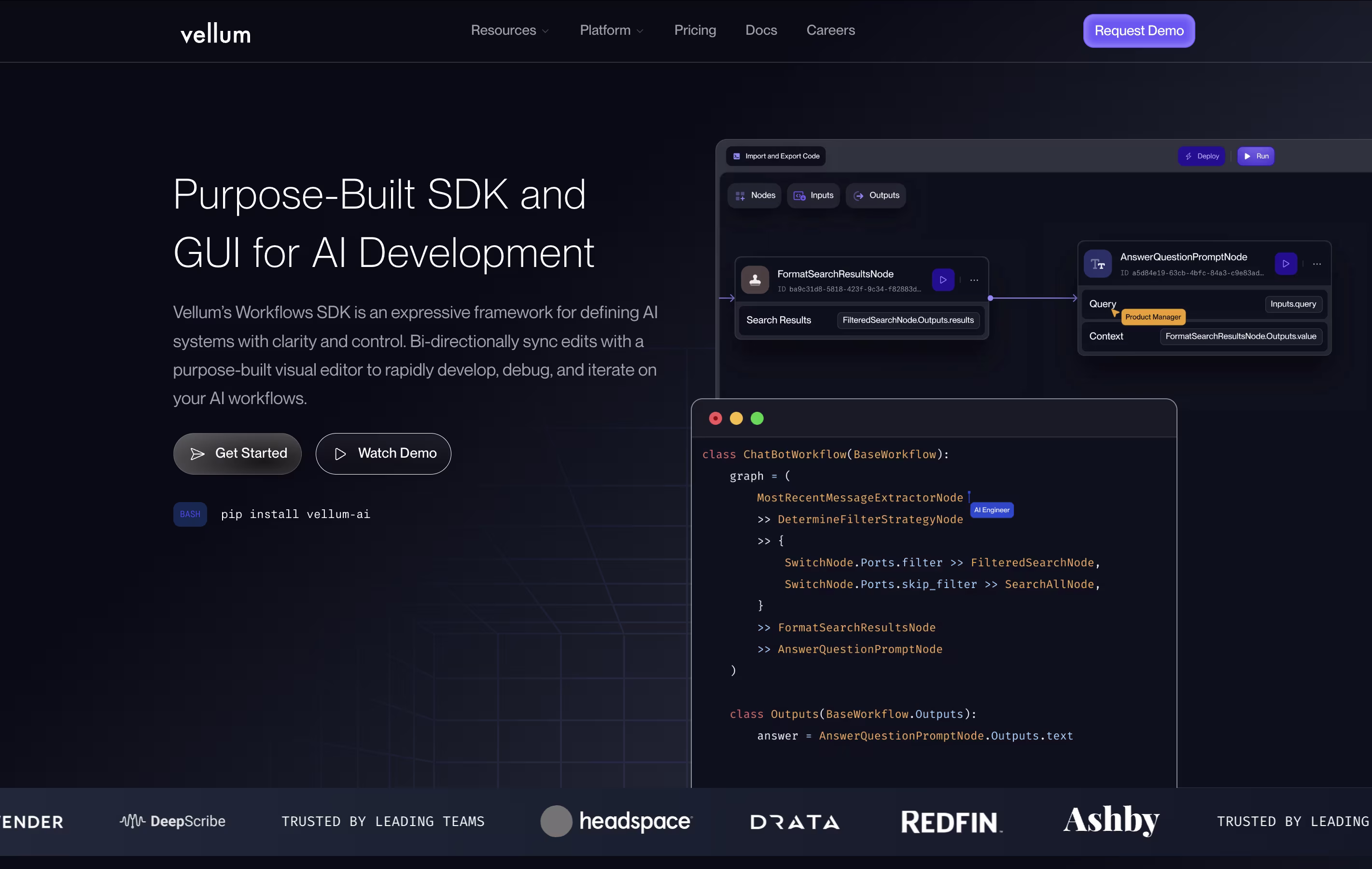1372x869 pixels.
Task: Click the Request Demo button
Action: (x=1138, y=31)
